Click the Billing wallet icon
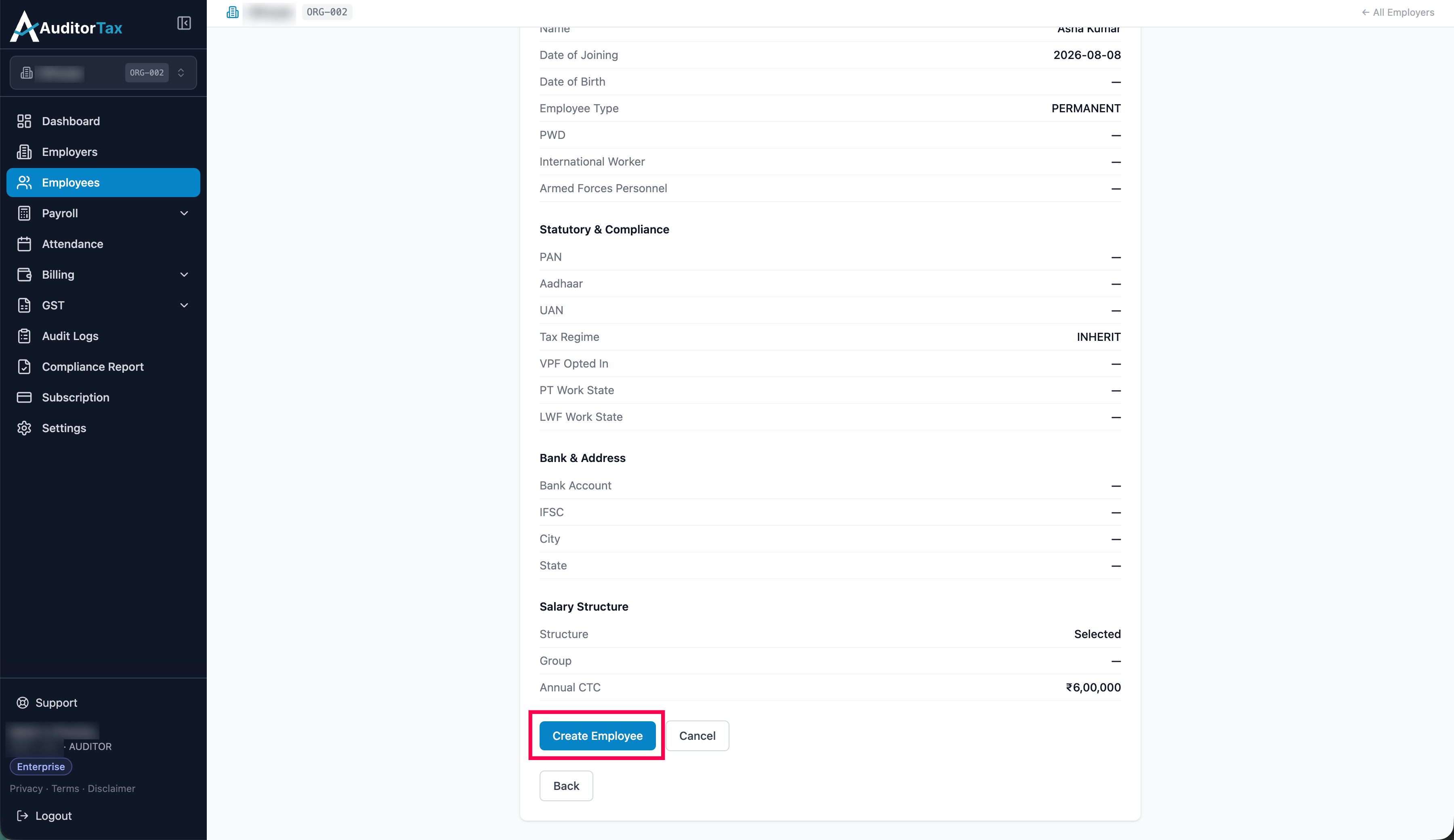Viewport: 1454px width, 840px height. [x=24, y=275]
